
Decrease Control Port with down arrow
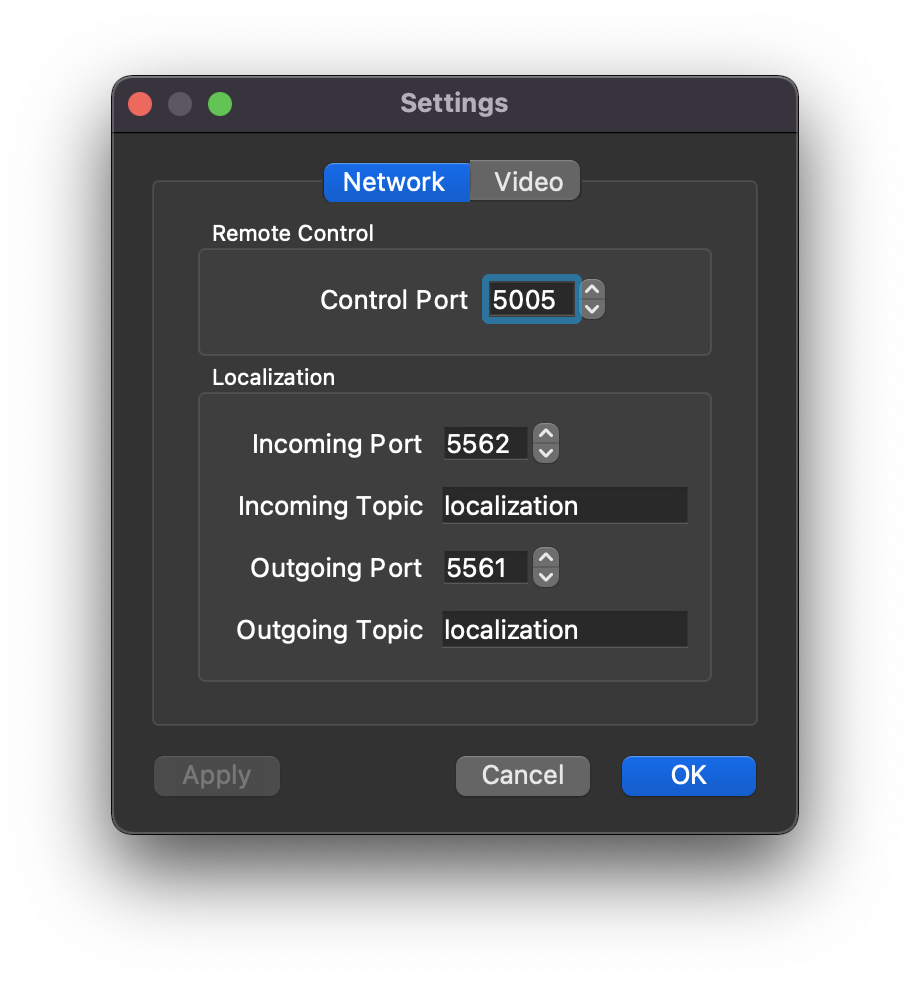click(x=592, y=309)
